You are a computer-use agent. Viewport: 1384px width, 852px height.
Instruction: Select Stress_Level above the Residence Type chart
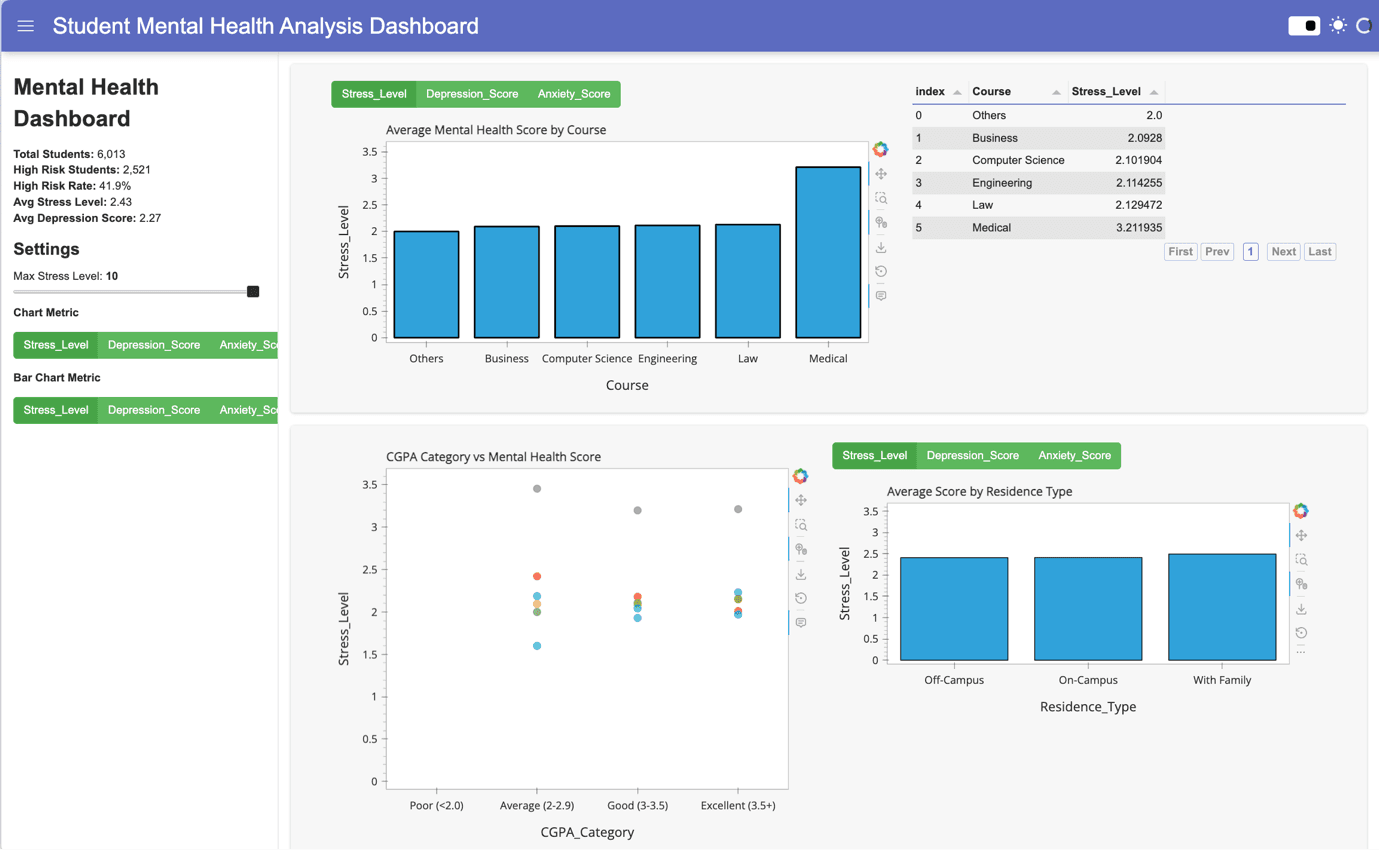878,457
